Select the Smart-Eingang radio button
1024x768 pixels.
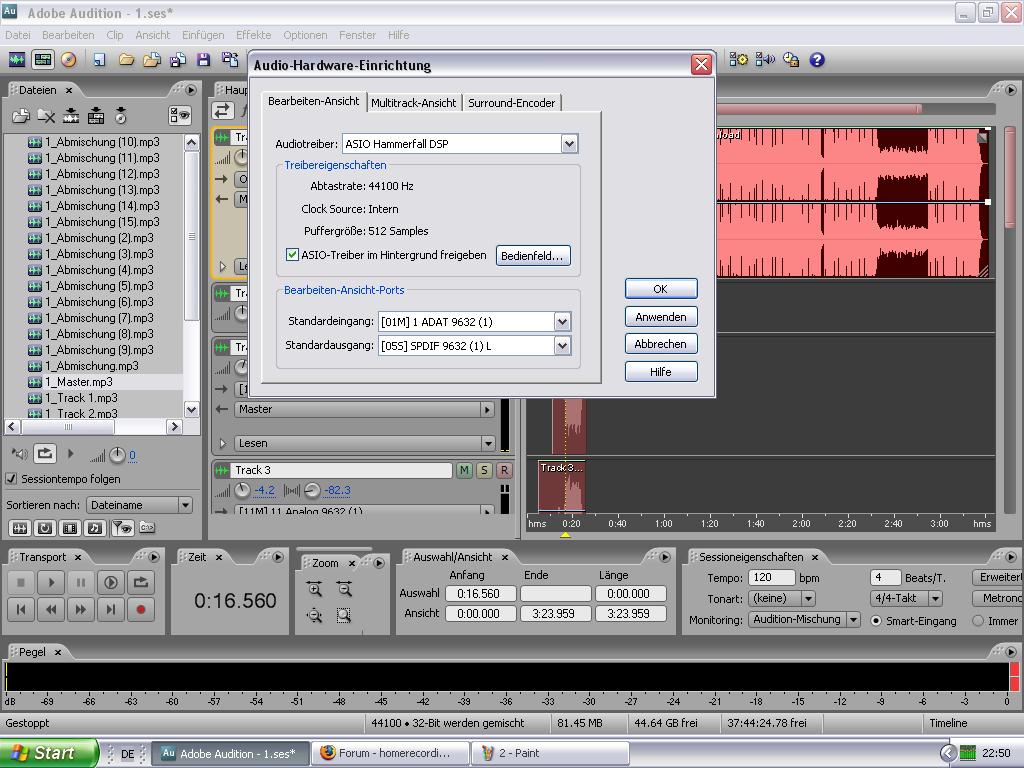pos(876,621)
